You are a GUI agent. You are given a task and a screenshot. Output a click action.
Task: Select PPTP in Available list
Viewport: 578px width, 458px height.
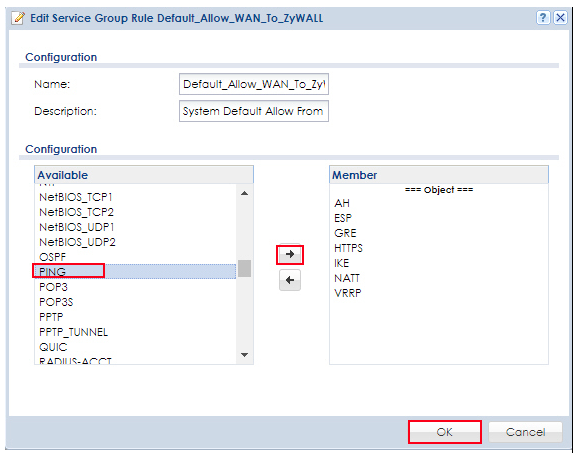click(x=135, y=317)
